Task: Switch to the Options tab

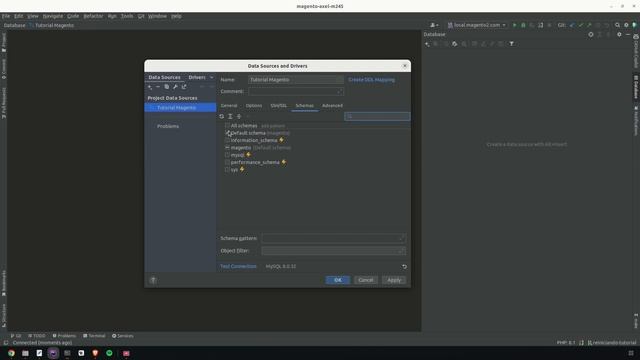Action: [254, 106]
